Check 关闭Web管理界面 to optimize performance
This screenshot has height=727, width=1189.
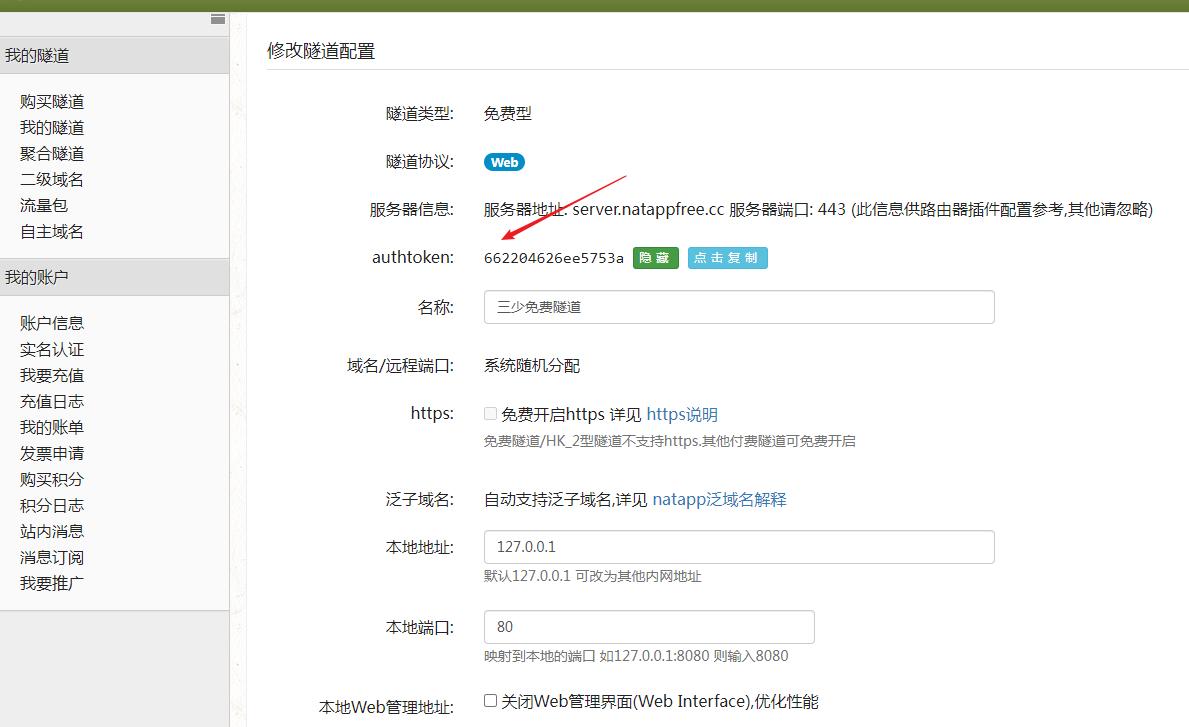pos(489,700)
